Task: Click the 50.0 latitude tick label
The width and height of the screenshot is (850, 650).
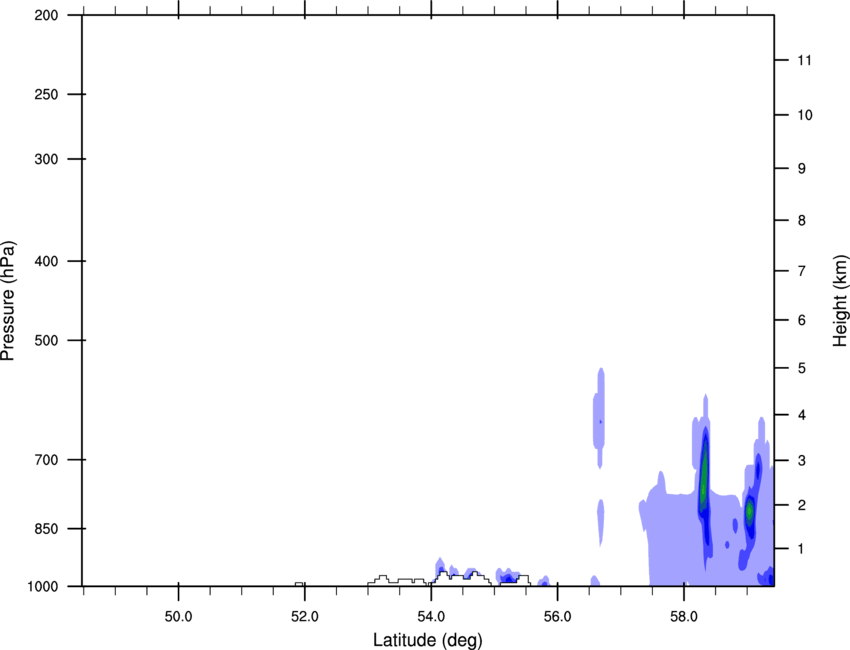Action: (178, 617)
